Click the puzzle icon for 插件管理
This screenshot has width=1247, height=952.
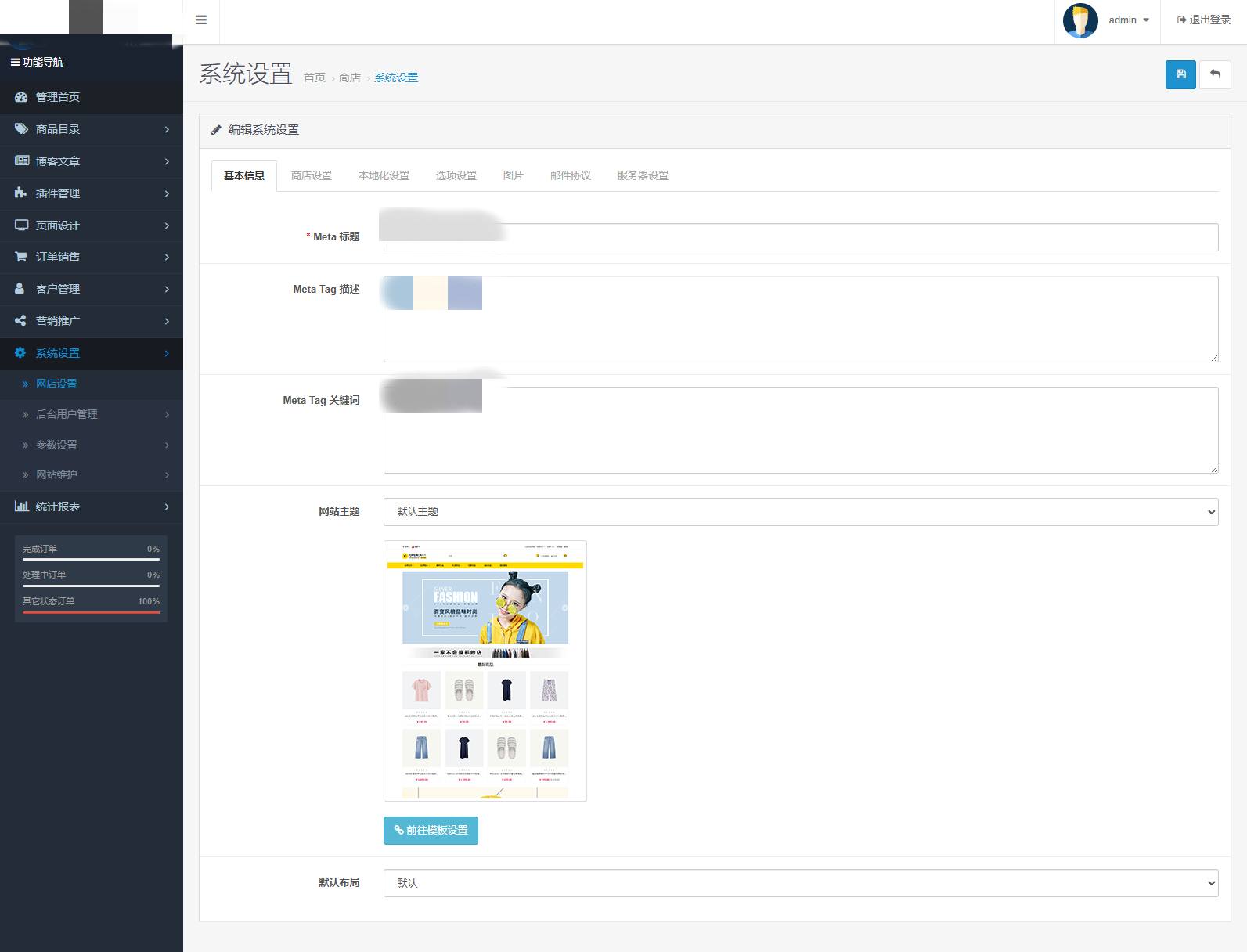point(21,193)
